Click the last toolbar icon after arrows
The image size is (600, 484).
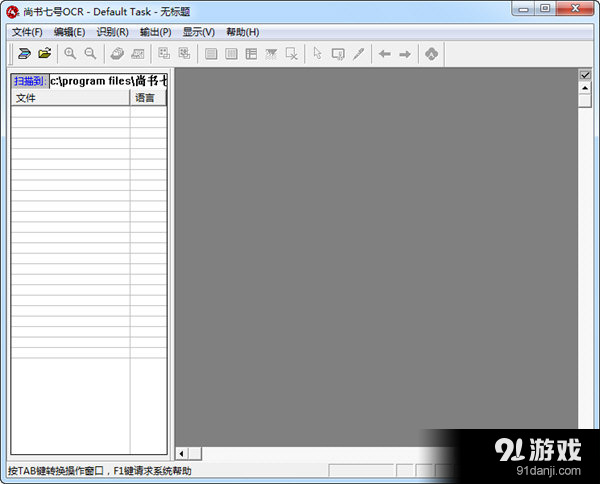point(432,53)
